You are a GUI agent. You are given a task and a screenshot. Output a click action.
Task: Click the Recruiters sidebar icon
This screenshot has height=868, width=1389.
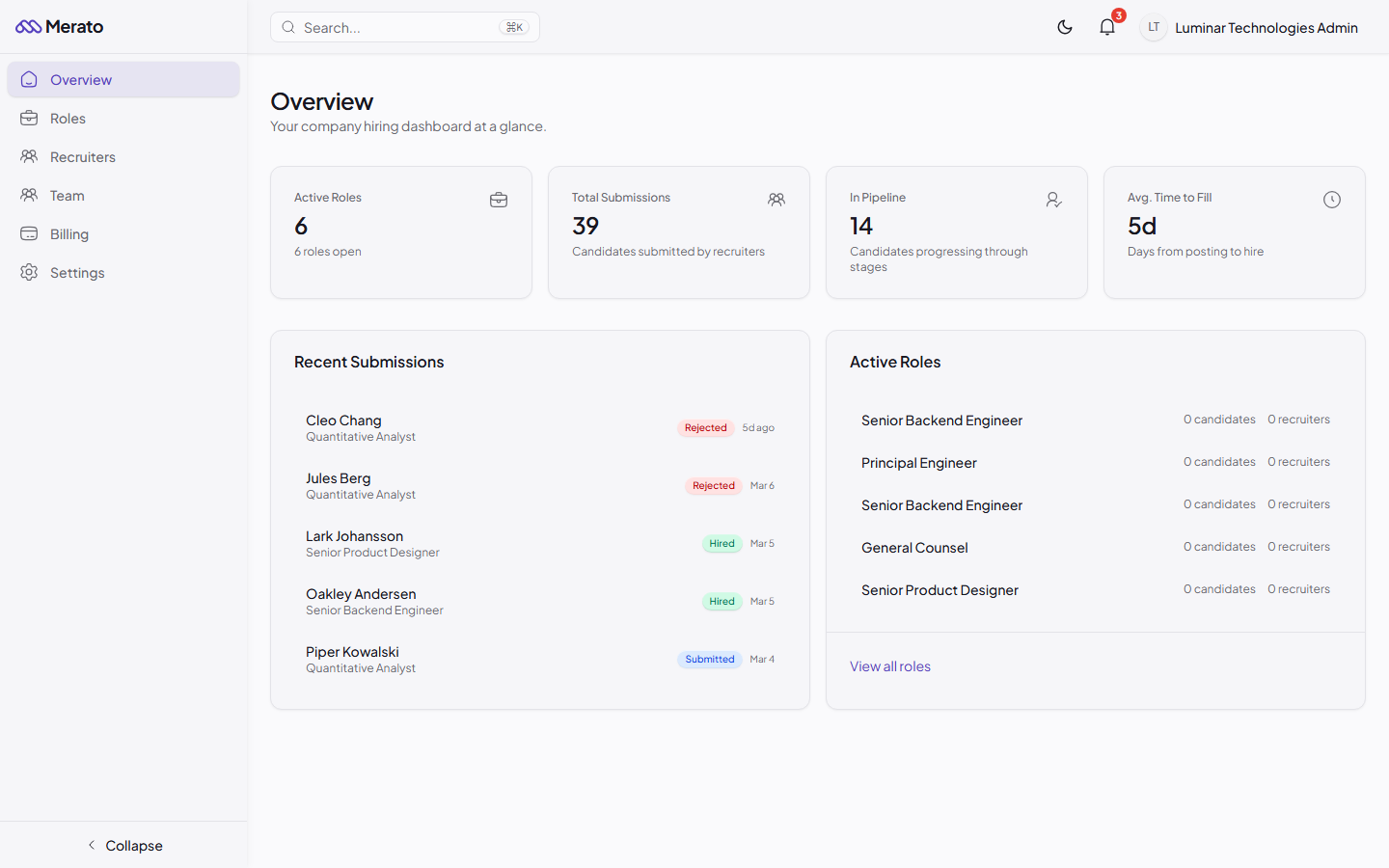29,156
